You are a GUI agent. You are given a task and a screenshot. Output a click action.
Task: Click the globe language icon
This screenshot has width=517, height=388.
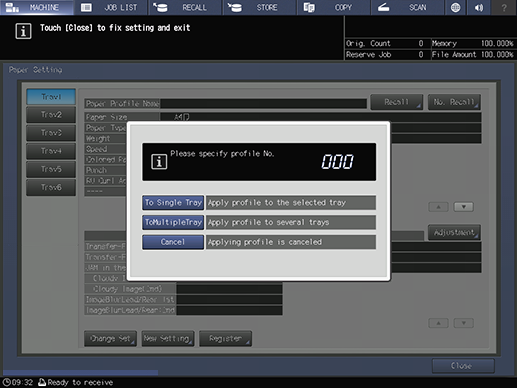455,7
